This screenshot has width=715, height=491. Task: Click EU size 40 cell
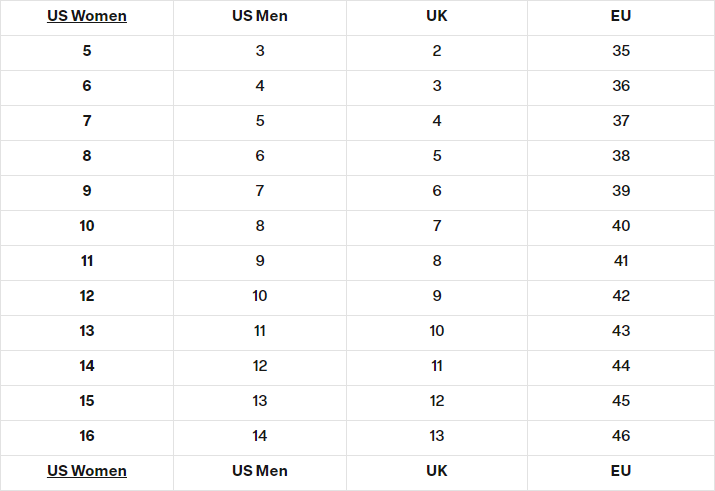tap(621, 226)
